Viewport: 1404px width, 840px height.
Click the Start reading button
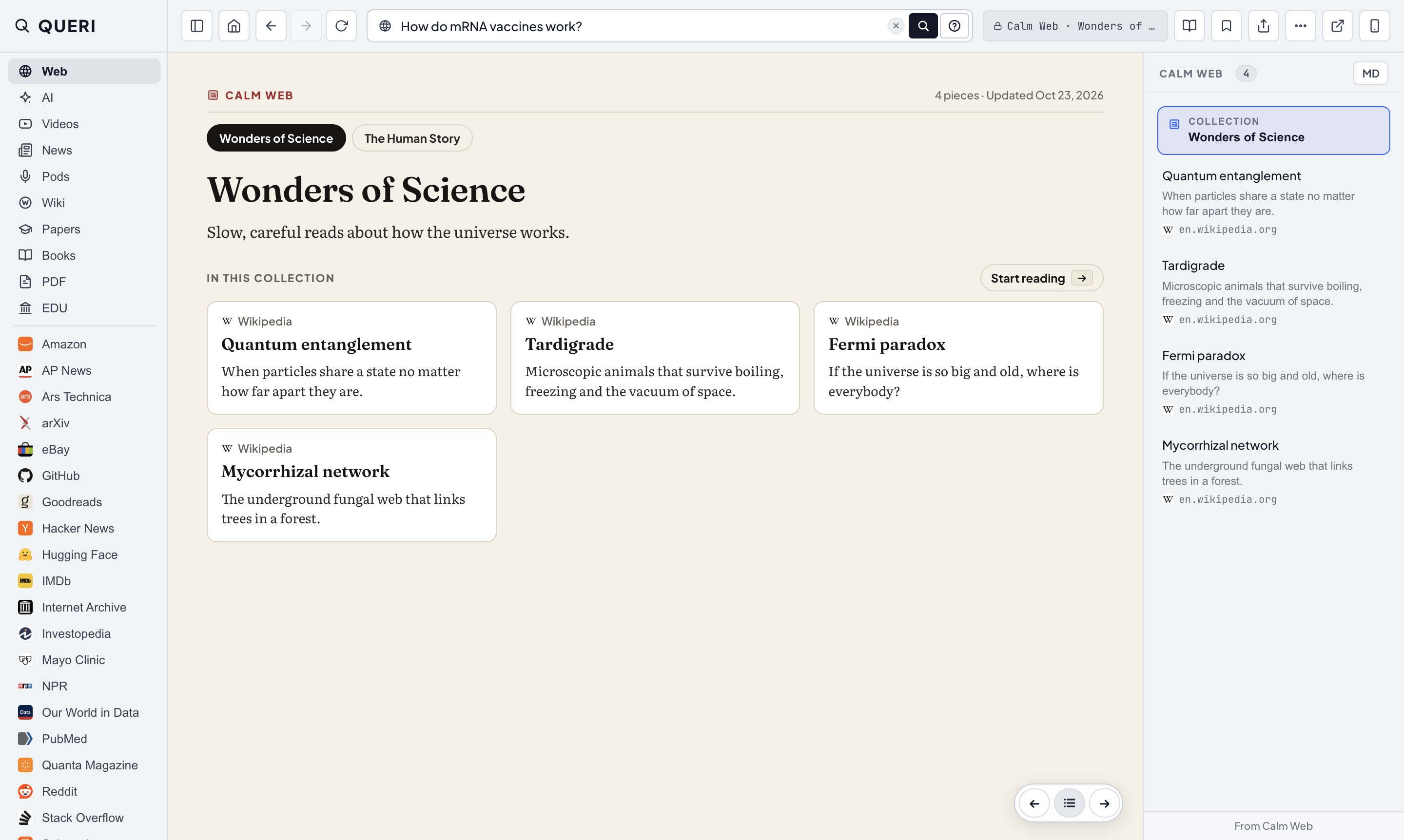pyautogui.click(x=1041, y=278)
